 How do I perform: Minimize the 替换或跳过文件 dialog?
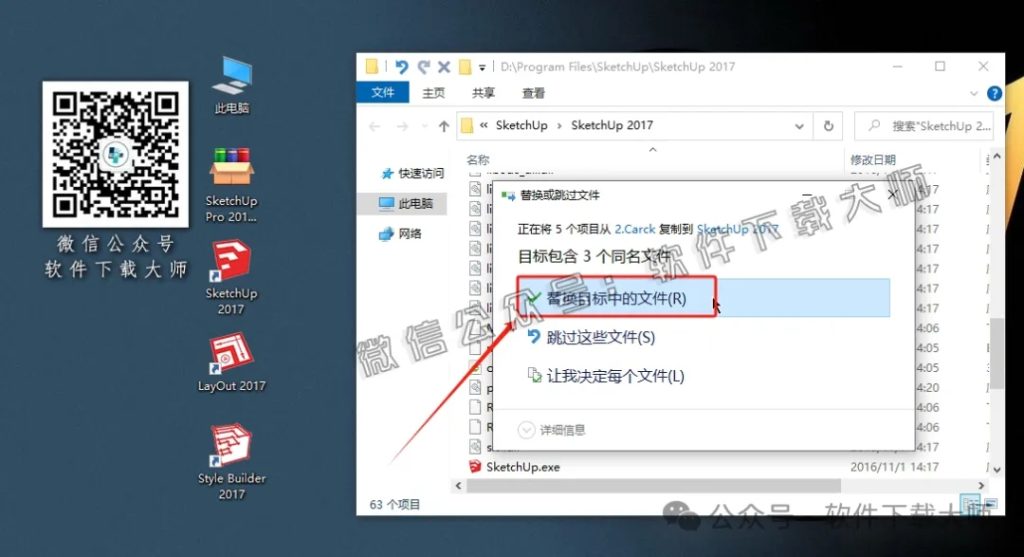click(x=807, y=195)
